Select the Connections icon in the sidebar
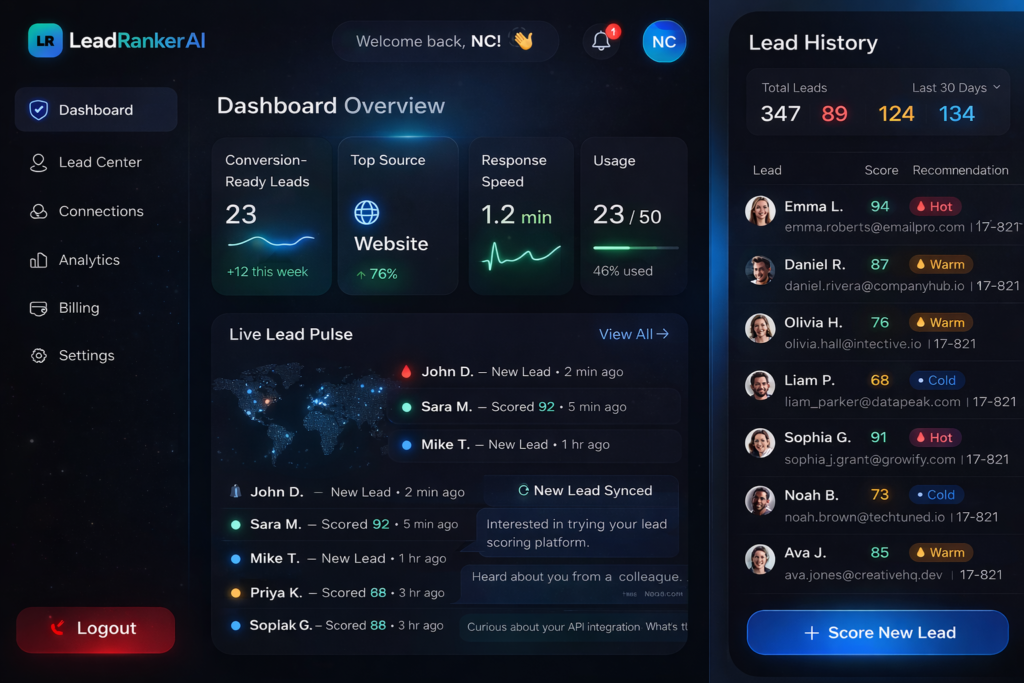The width and height of the screenshot is (1024, 683). click(37, 211)
